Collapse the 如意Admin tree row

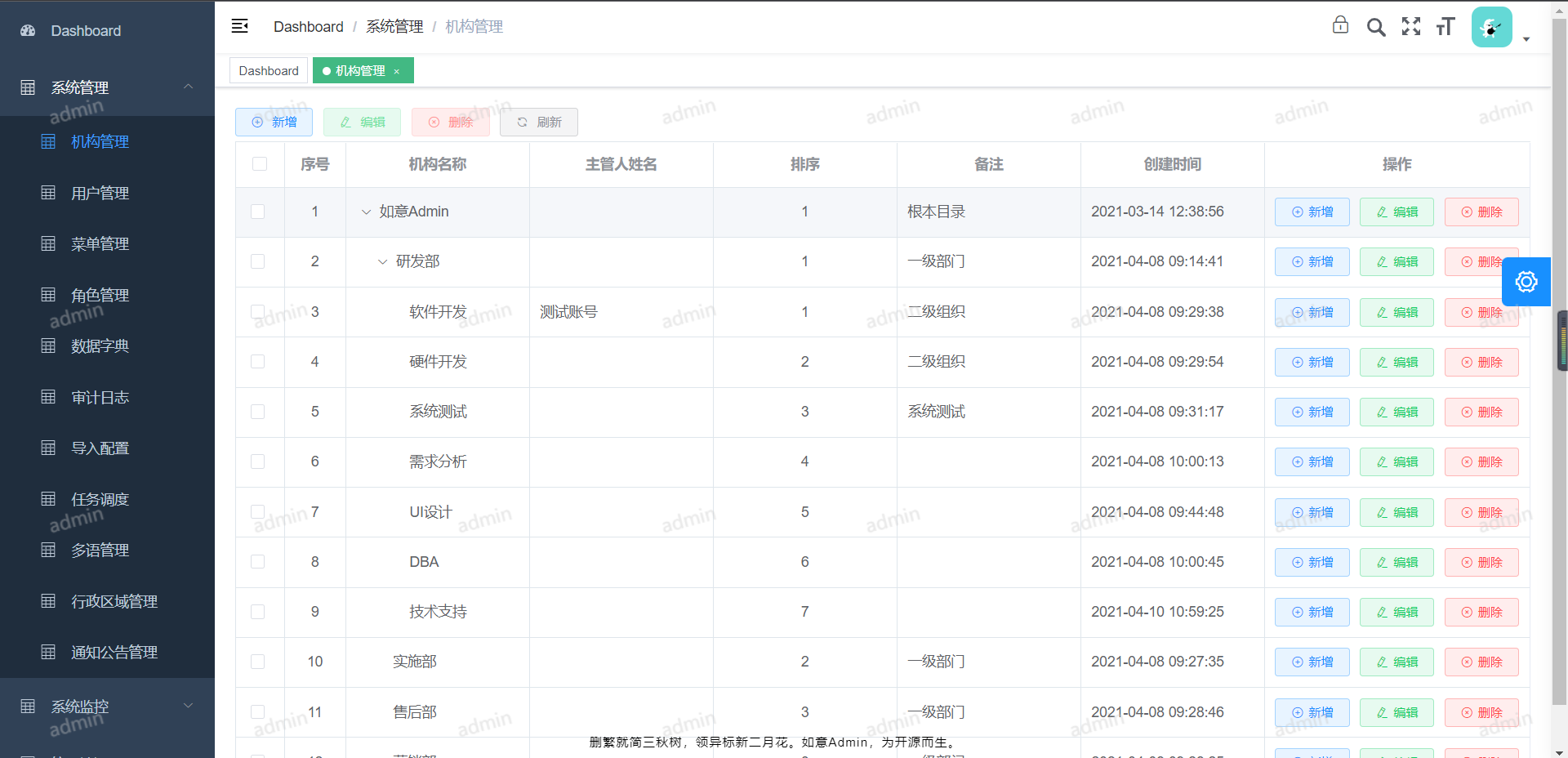coord(366,212)
